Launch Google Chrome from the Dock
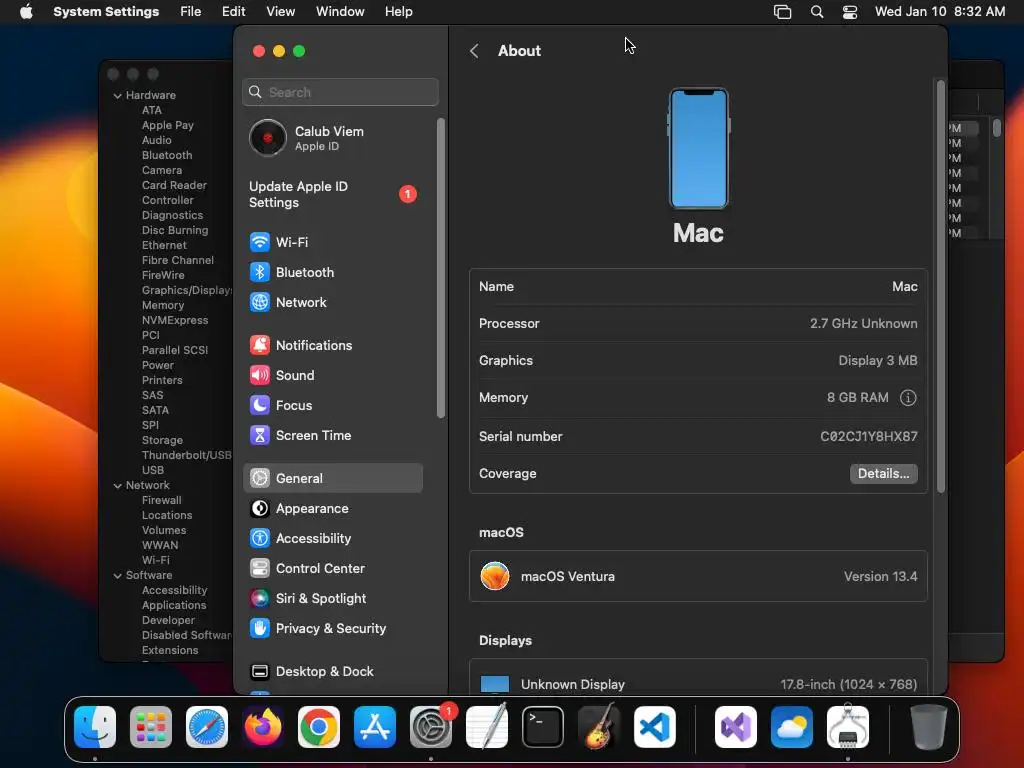Screen dimensions: 1024x768 319,727
